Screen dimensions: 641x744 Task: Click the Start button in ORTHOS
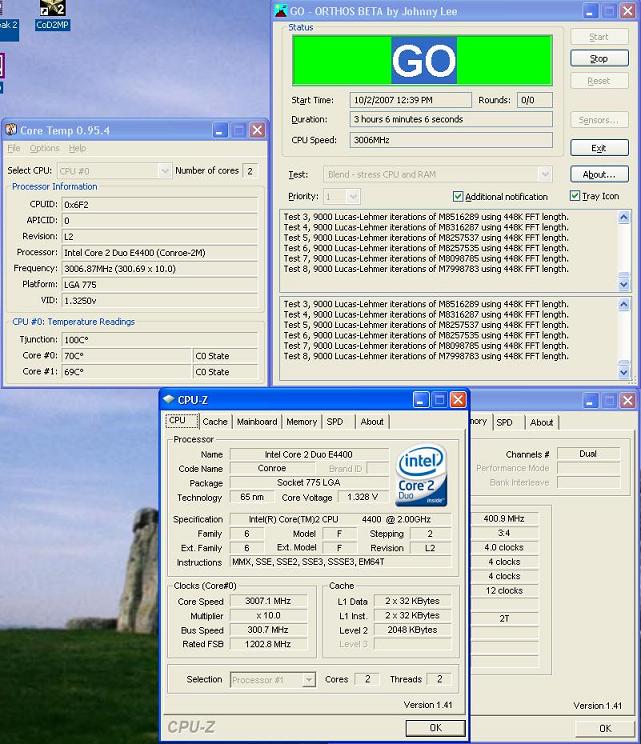(599, 37)
